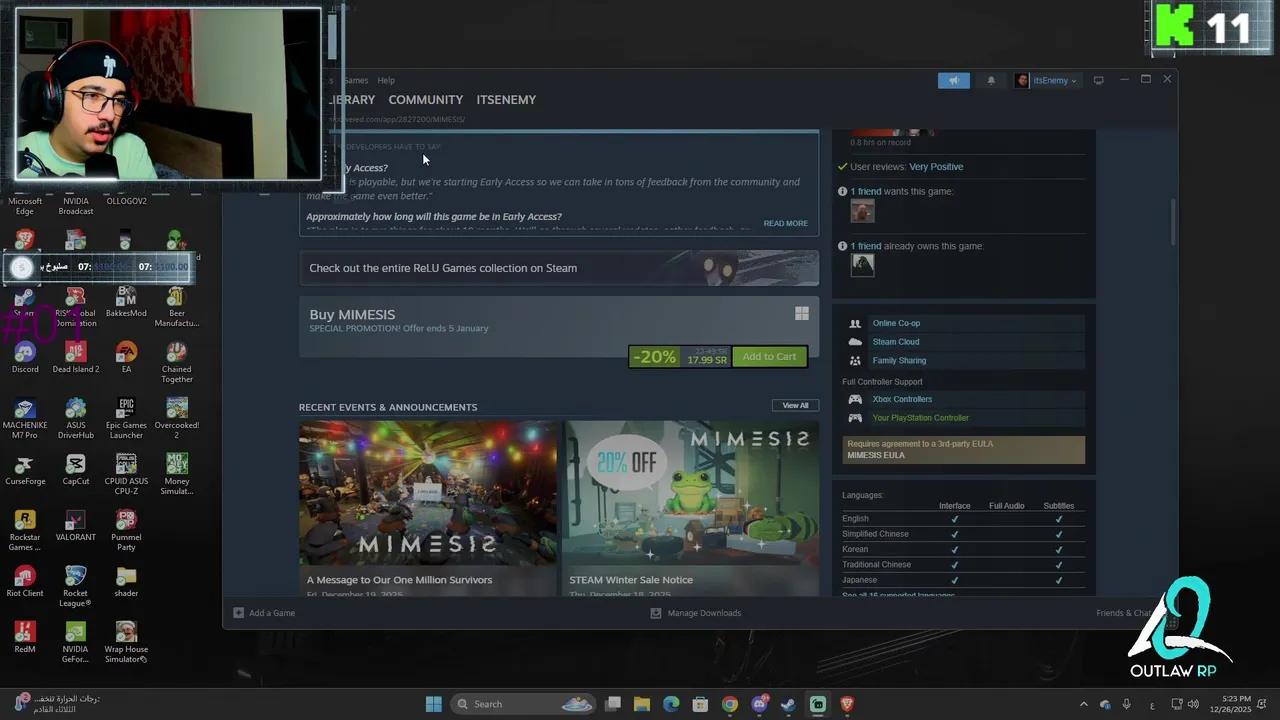Open Google Chrome from the taskbar
The height and width of the screenshot is (720, 1280).
tap(730, 704)
